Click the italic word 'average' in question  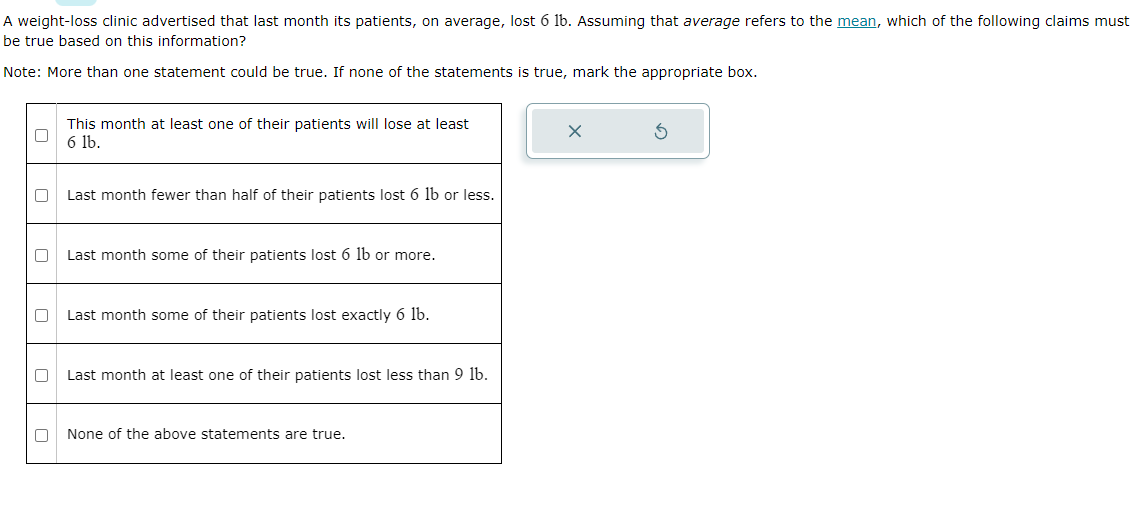coord(711,21)
